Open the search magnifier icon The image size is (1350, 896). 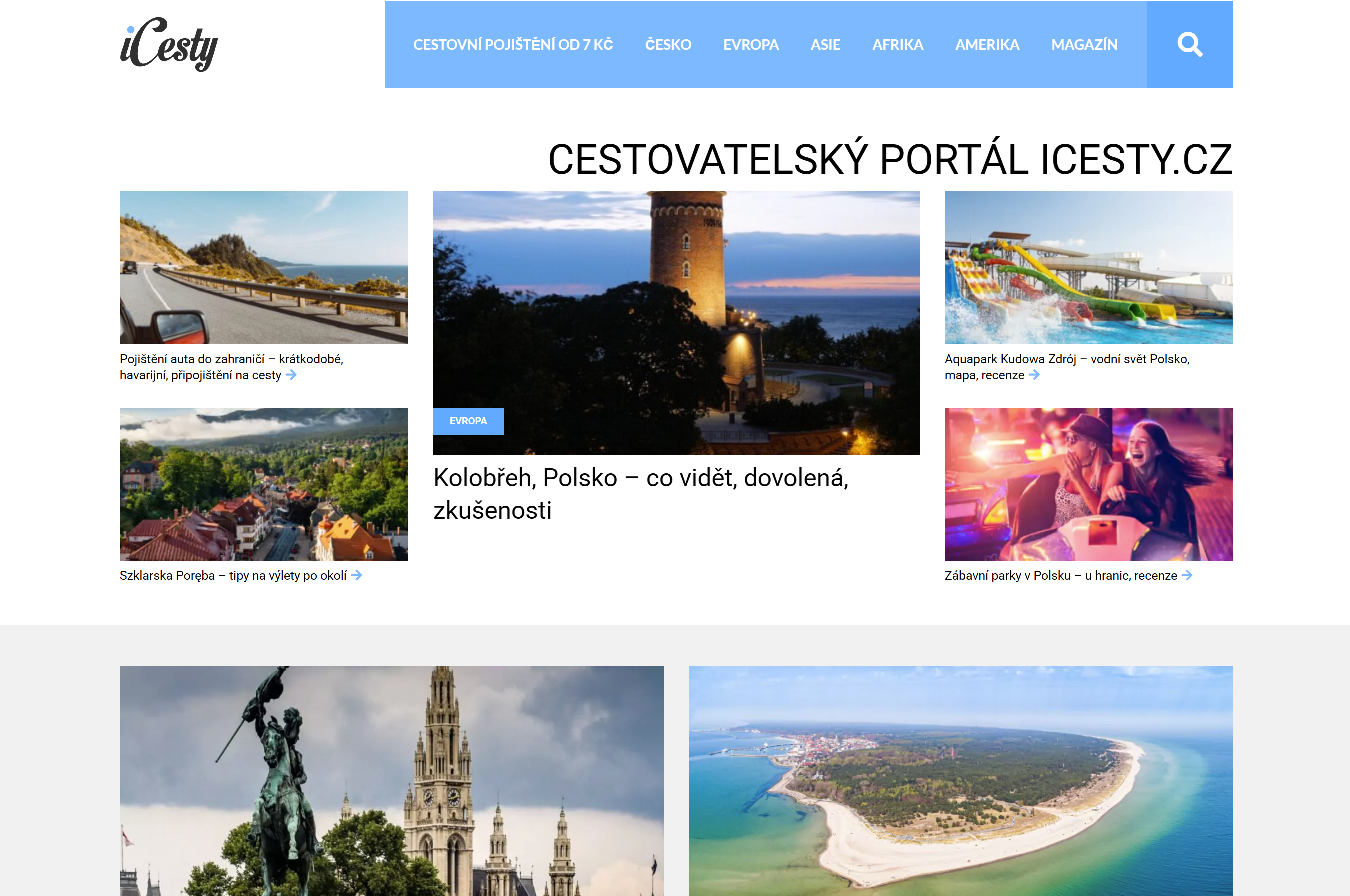[x=1189, y=44]
